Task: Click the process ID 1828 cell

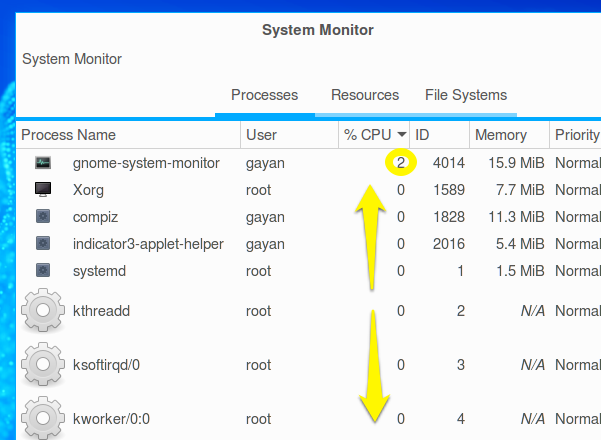Action: (x=448, y=217)
